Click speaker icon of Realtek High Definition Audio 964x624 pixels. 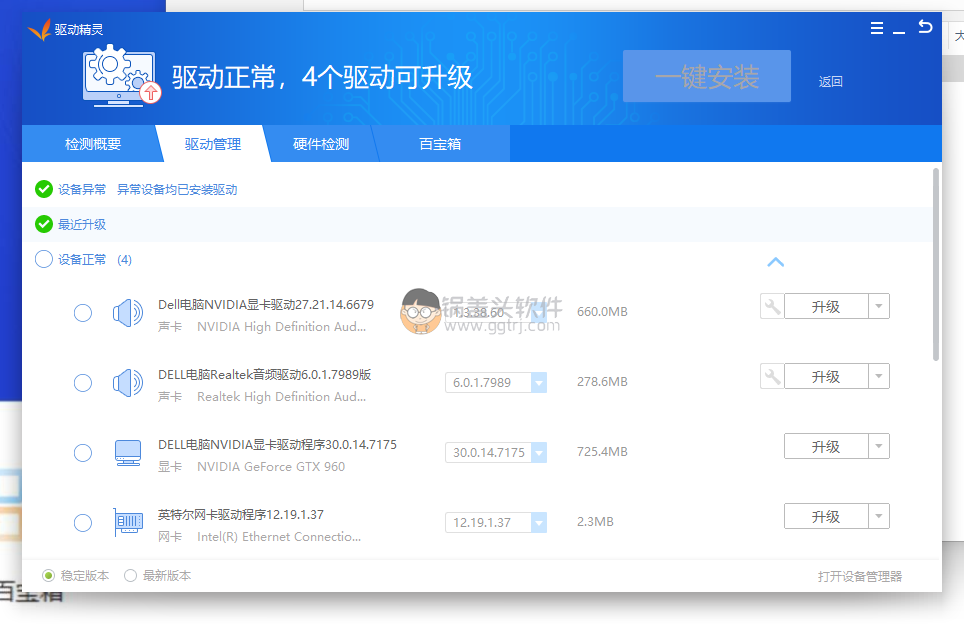(x=127, y=383)
